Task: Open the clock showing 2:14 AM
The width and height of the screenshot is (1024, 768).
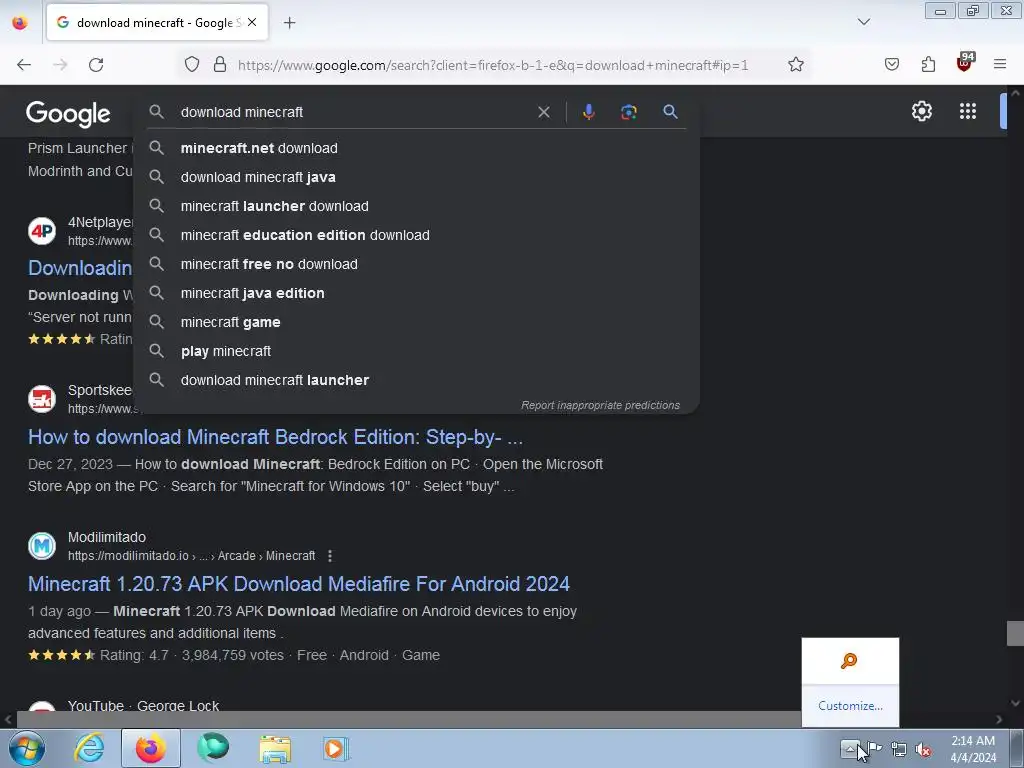Action: [972, 749]
